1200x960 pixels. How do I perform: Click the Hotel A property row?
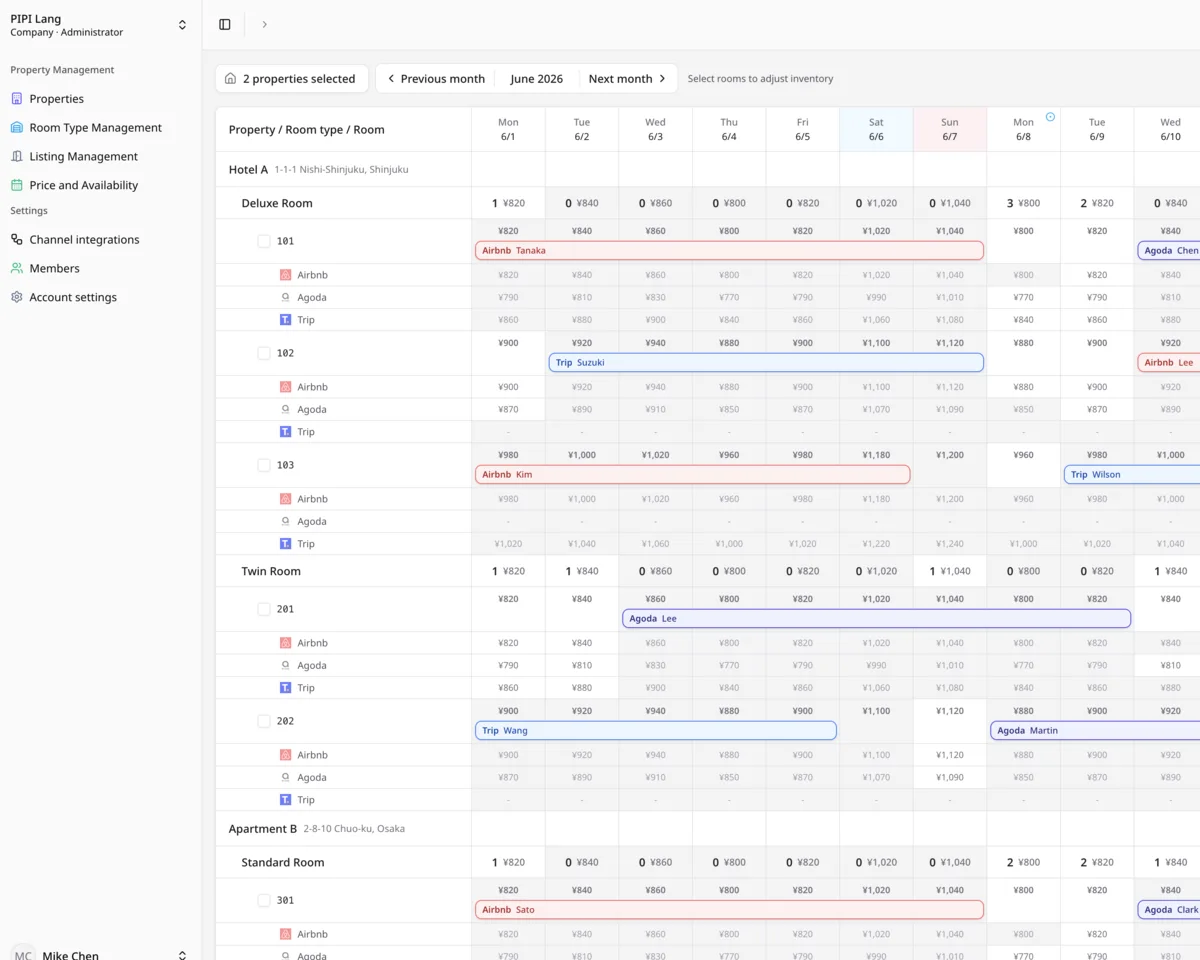tap(343, 169)
